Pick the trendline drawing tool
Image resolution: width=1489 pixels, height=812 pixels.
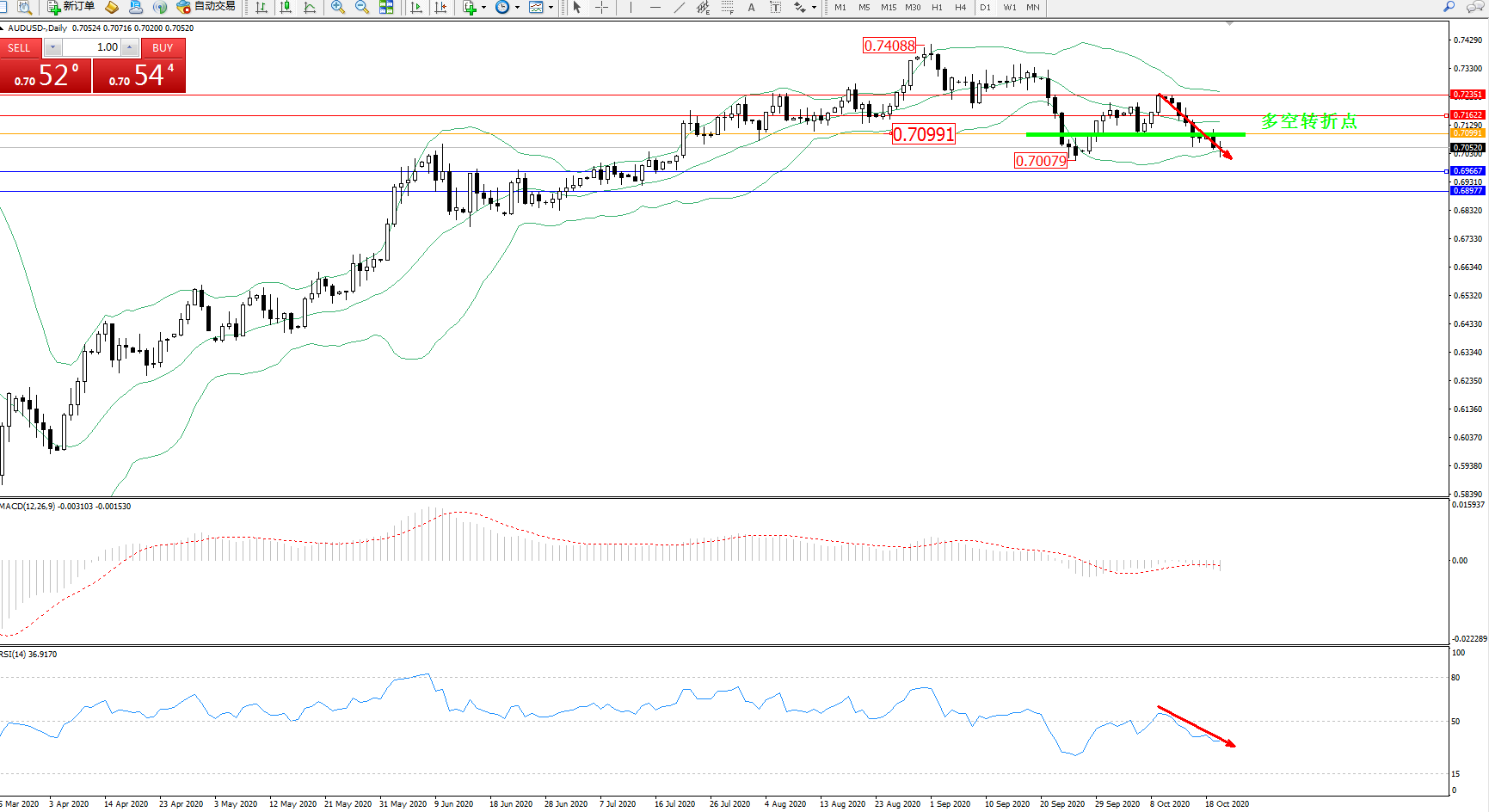click(680, 7)
